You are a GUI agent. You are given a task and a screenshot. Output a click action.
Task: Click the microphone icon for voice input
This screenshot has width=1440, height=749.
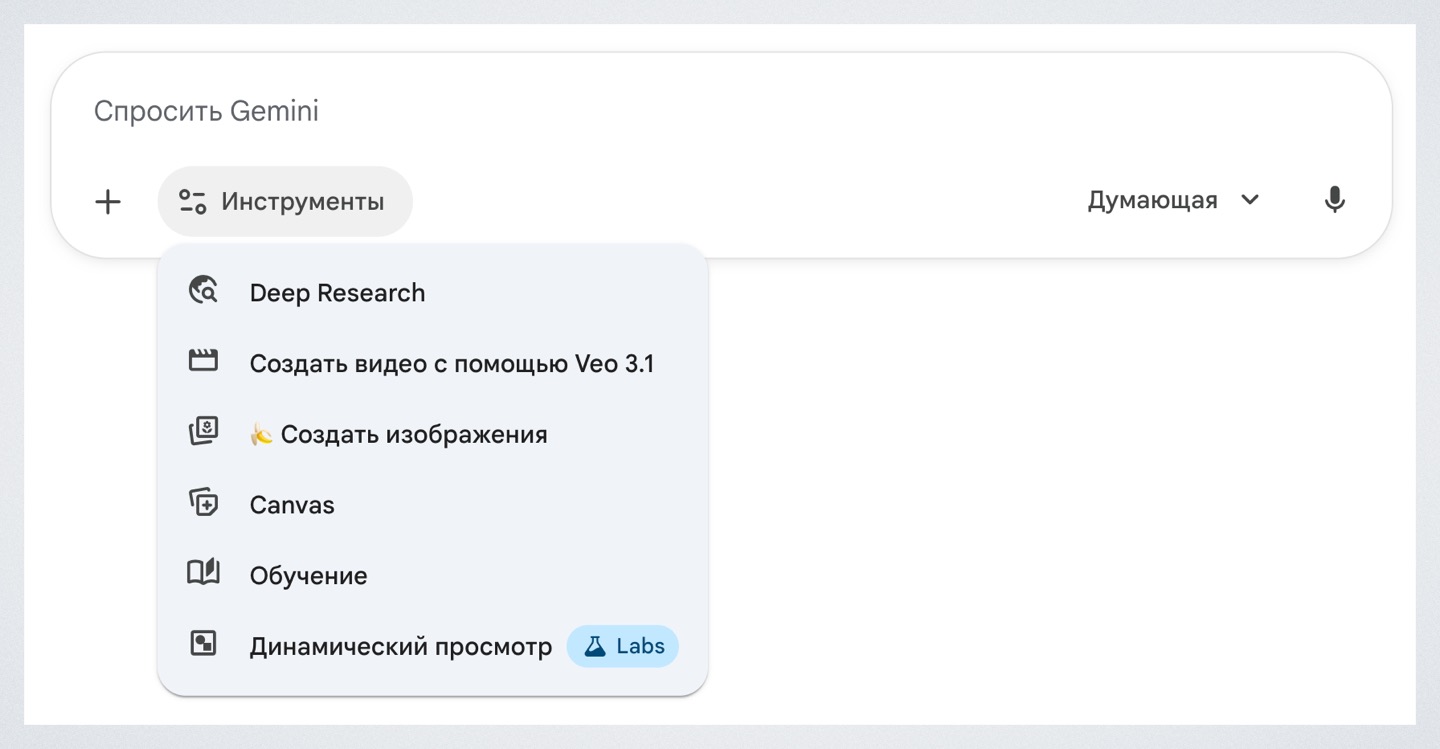[x=1334, y=201]
